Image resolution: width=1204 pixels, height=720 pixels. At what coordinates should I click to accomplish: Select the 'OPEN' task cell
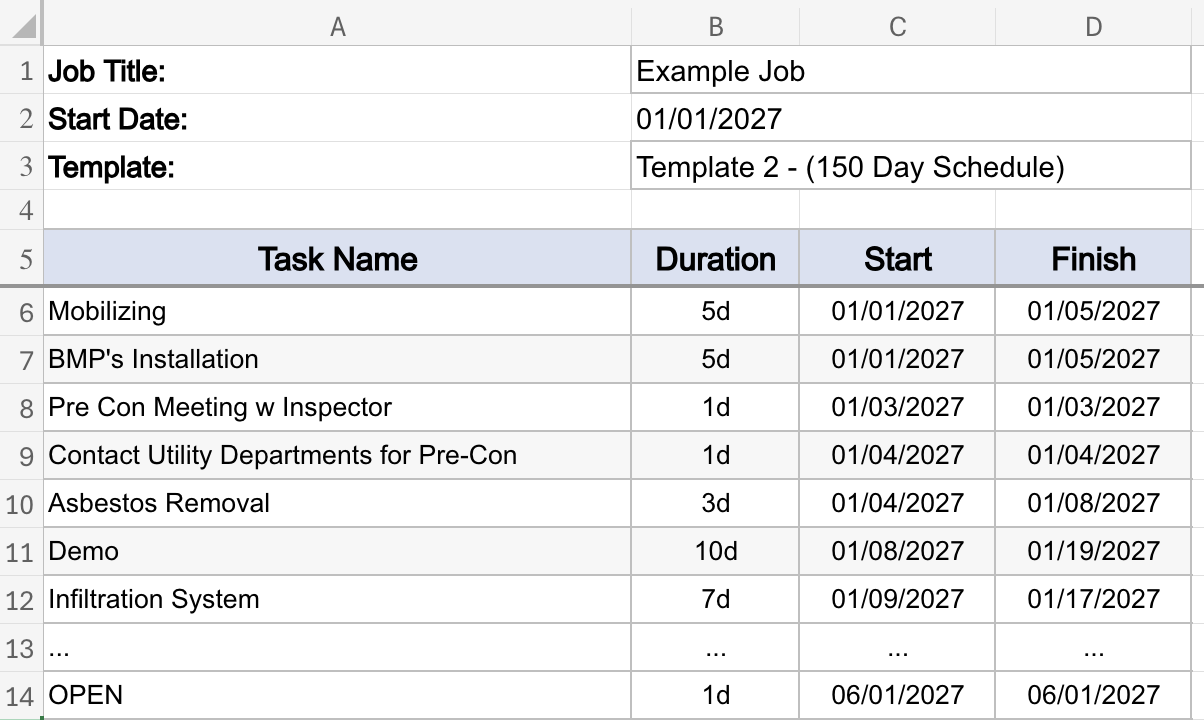click(338, 695)
